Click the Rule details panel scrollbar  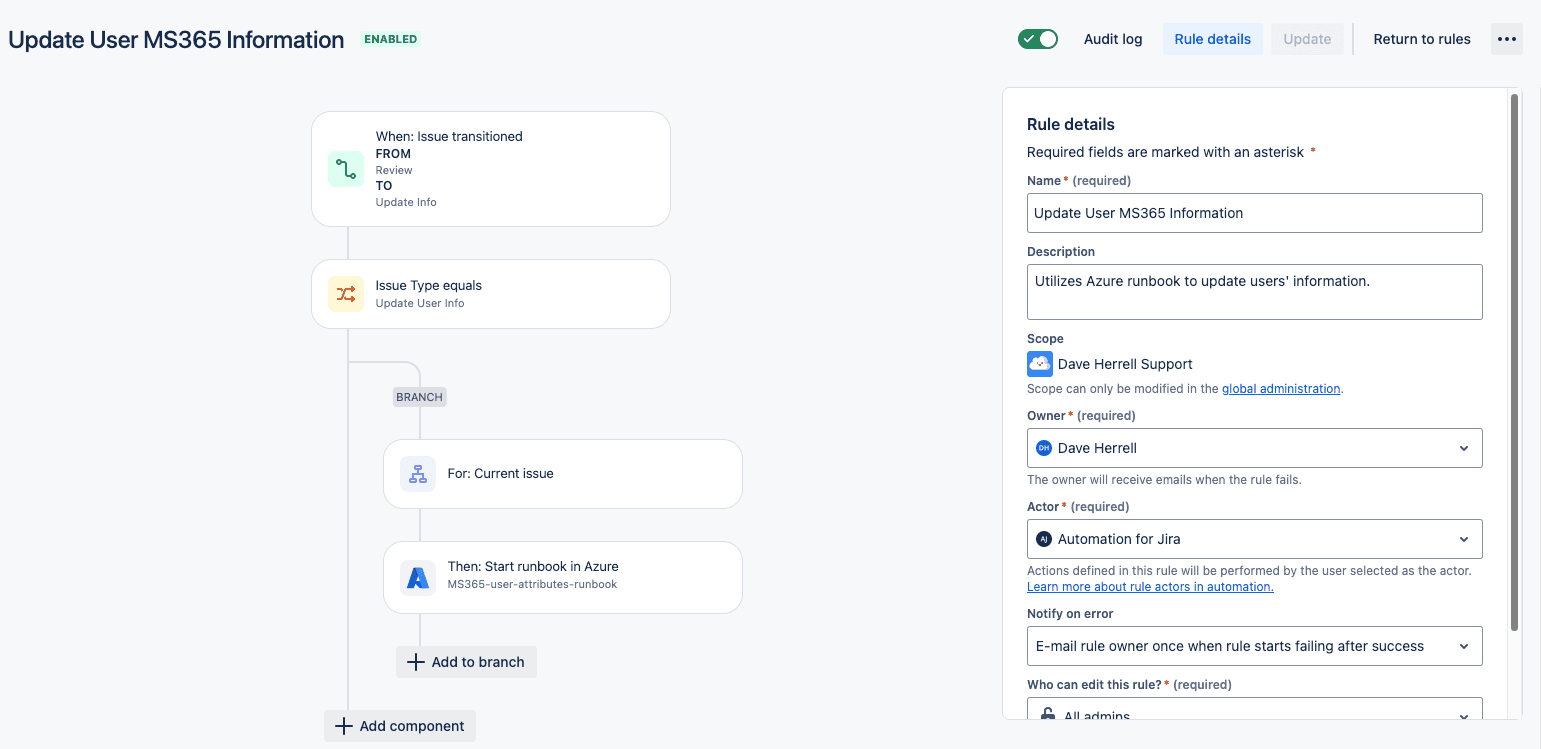click(x=1515, y=362)
